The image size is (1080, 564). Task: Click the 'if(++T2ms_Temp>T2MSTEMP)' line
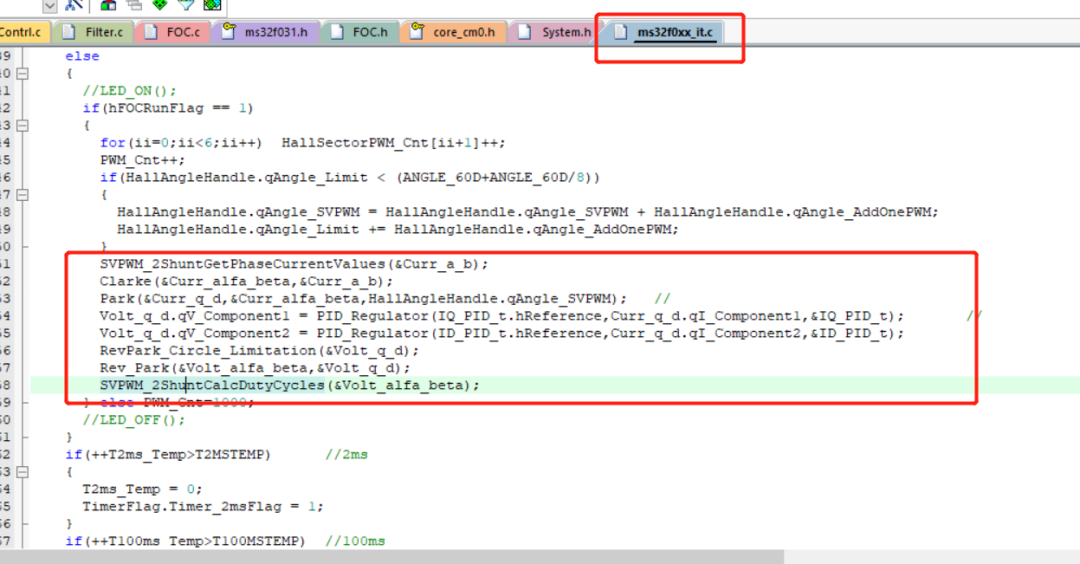tap(168, 455)
